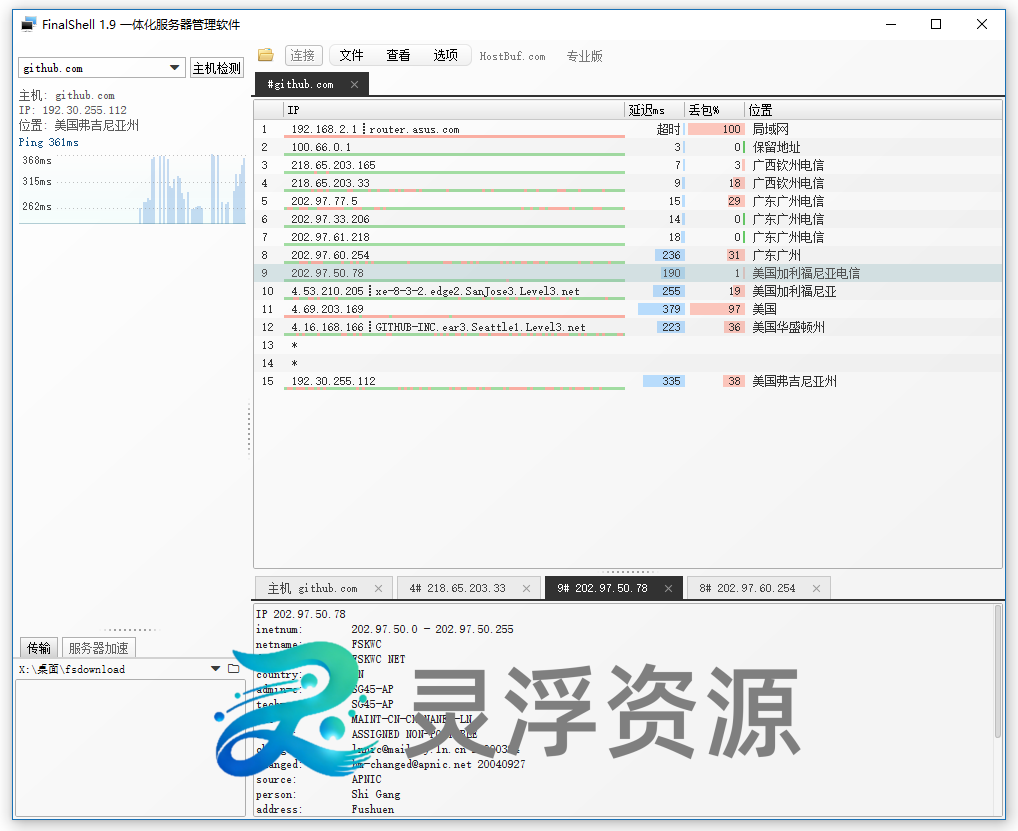This screenshot has height=831, width=1018.
Task: Click latency value 379 in hop 11
Action: [x=671, y=309]
